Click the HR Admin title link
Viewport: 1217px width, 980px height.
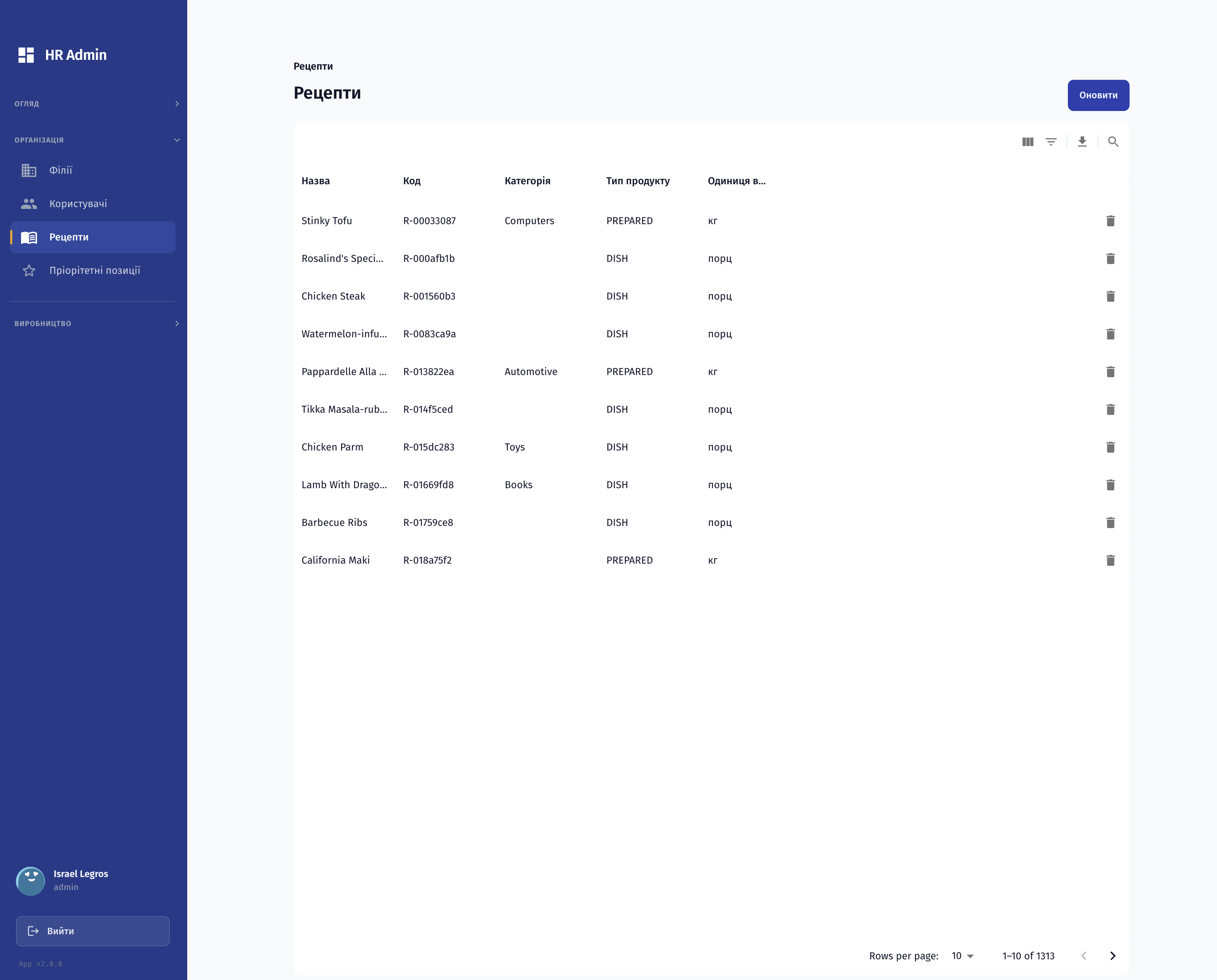pyautogui.click(x=76, y=55)
